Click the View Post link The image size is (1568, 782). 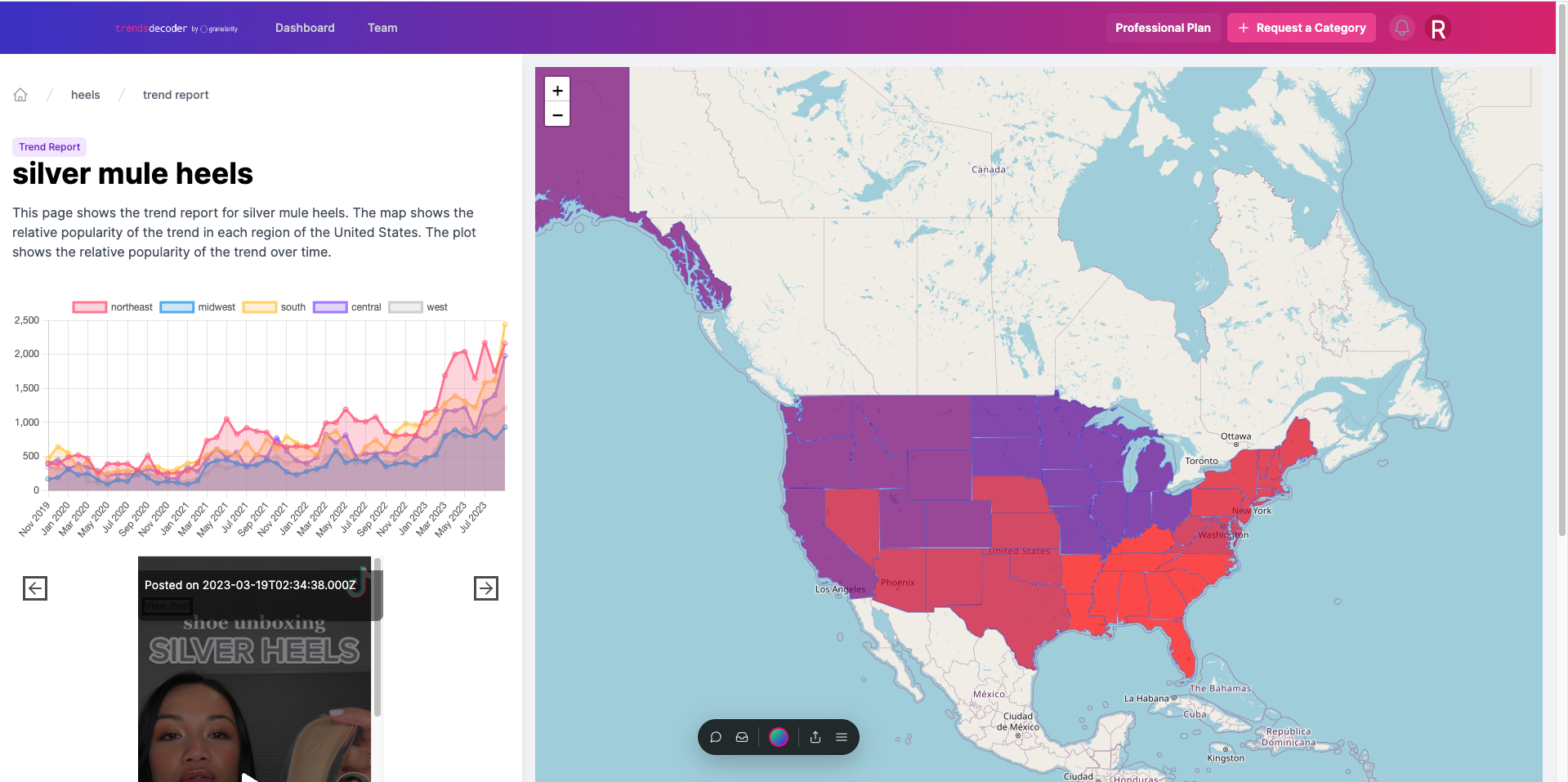pos(168,606)
